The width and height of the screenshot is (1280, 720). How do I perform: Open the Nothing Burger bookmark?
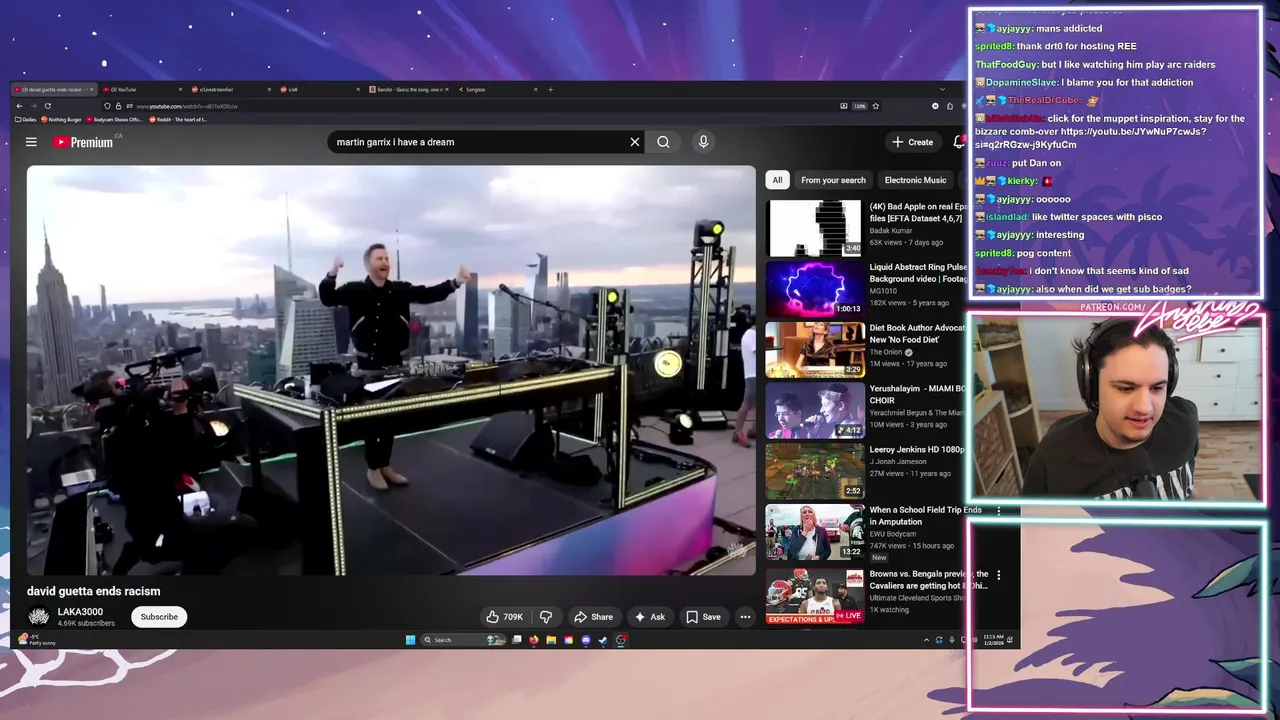62,120
